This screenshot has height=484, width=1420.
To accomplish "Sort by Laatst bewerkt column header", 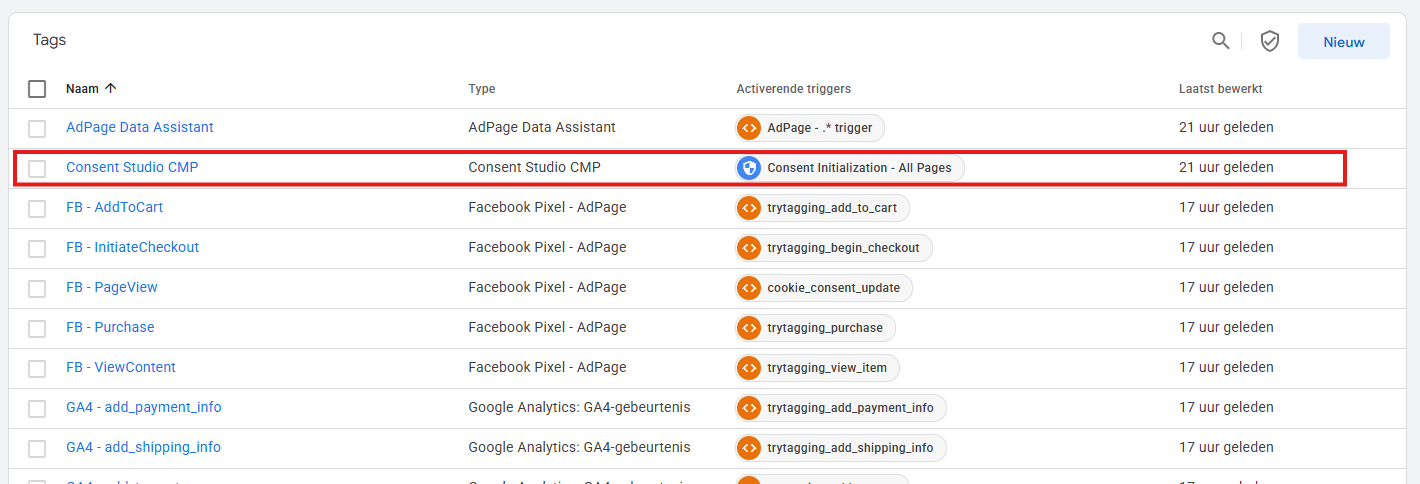I will (x=1220, y=89).
